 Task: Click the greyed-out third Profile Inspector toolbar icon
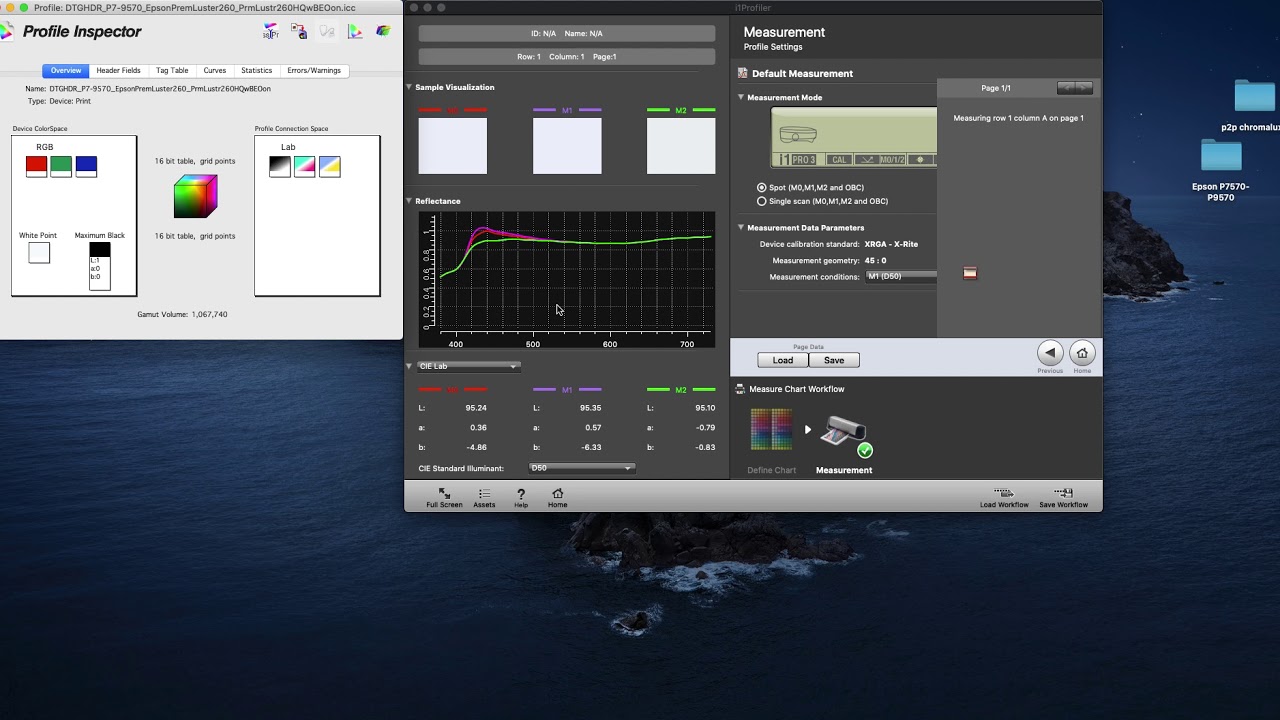[x=327, y=32]
